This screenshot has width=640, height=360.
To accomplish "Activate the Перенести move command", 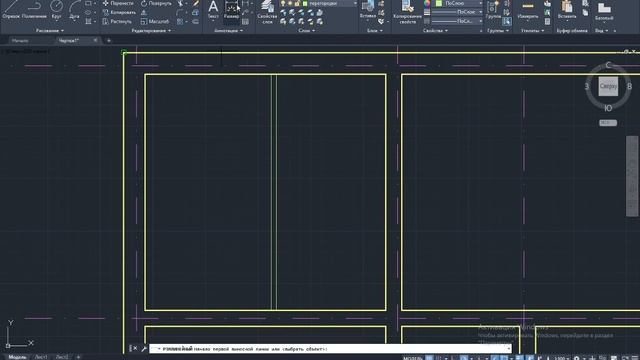I will click(118, 3).
